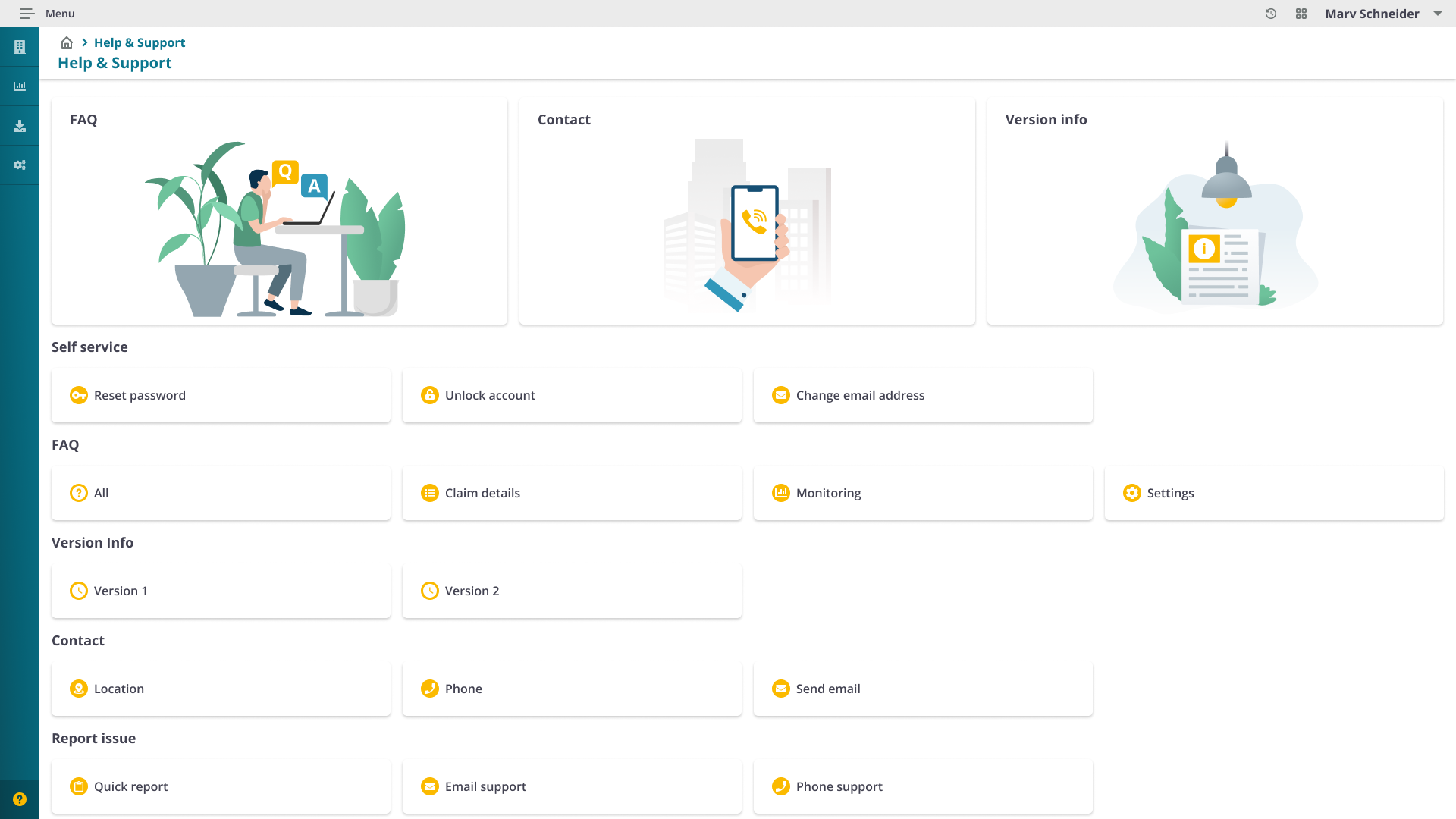The image size is (1456, 819).
Task: Start a Quick report
Action: point(221,786)
